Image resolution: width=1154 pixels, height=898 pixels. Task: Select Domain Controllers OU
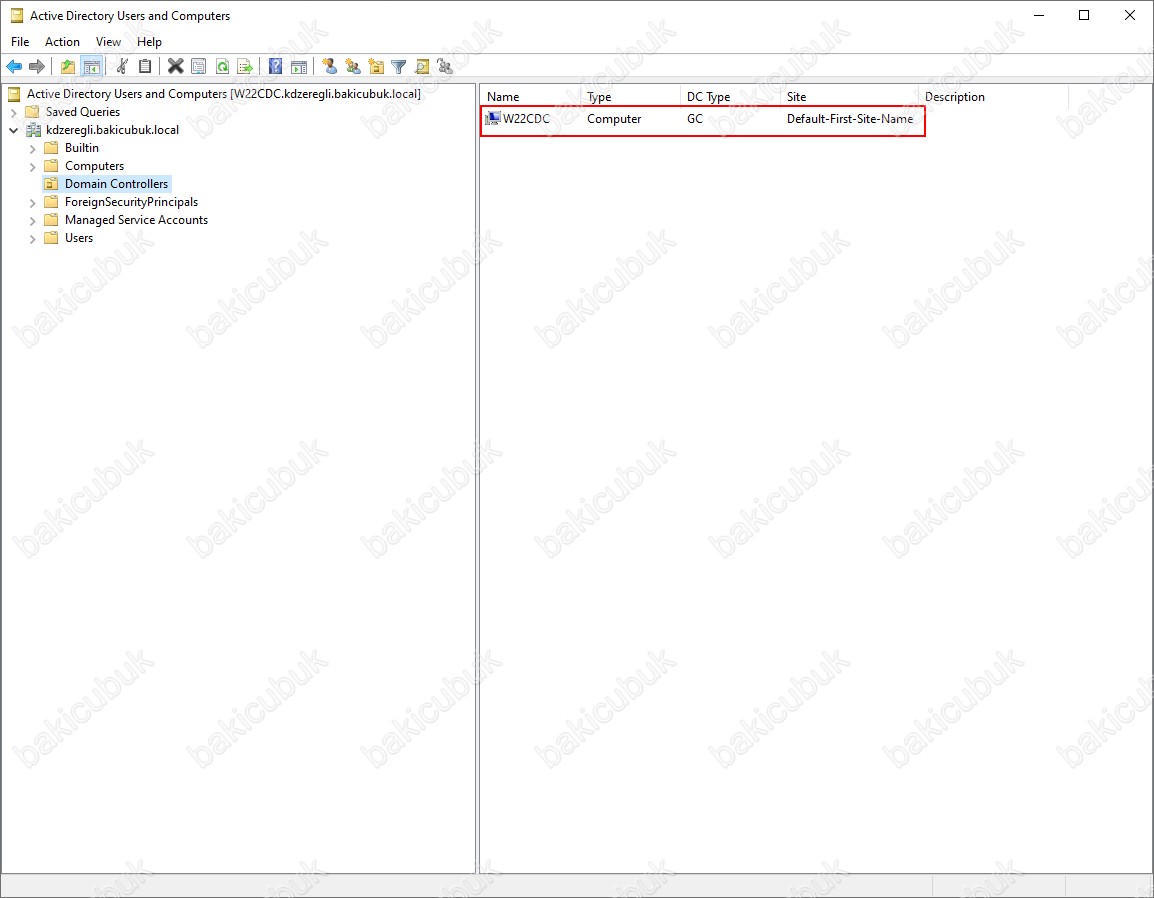(116, 184)
